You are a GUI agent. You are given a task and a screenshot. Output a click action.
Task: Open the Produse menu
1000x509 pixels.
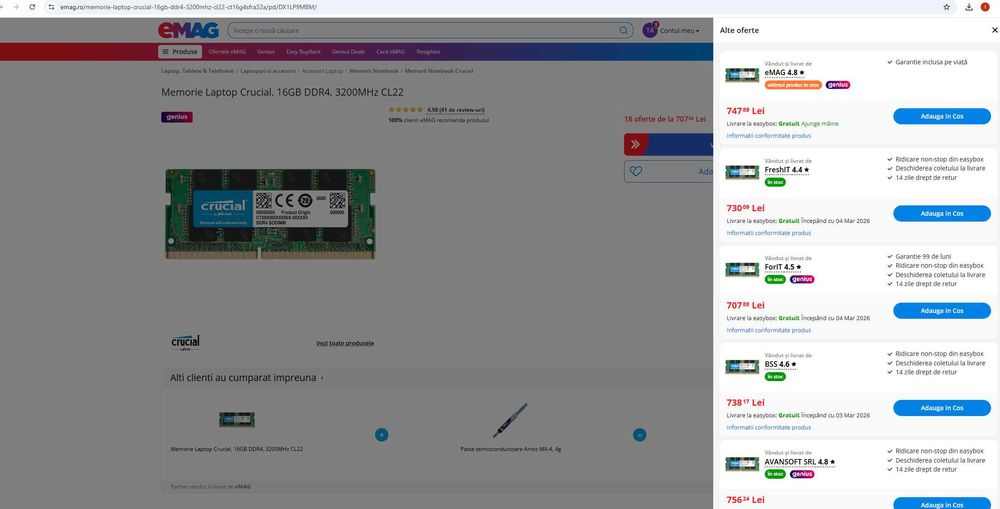tap(180, 52)
